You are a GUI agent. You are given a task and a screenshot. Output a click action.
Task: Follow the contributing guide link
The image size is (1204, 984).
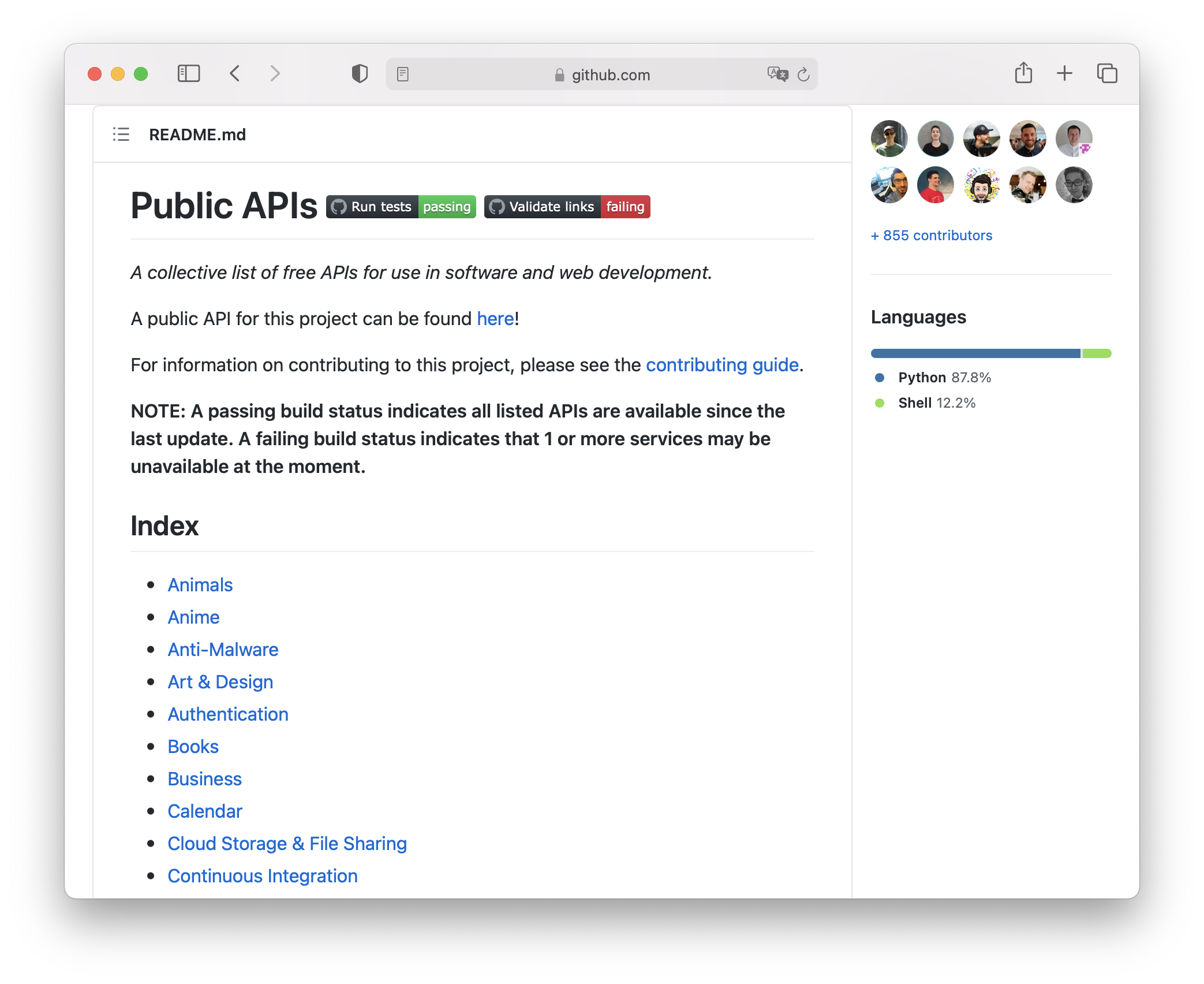pyautogui.click(x=722, y=364)
